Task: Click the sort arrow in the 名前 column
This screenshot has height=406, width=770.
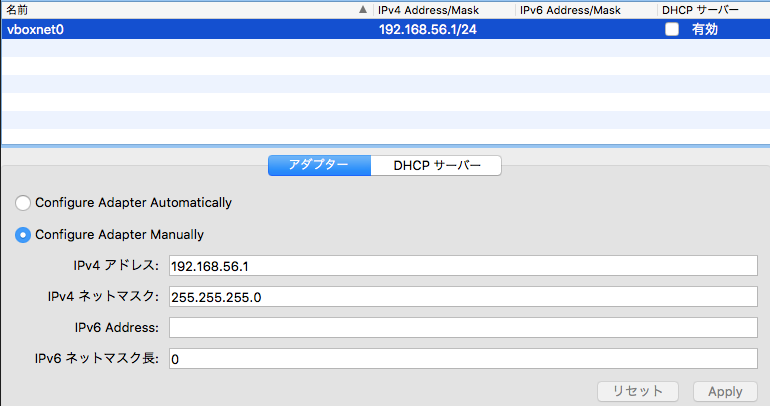Action: [362, 9]
